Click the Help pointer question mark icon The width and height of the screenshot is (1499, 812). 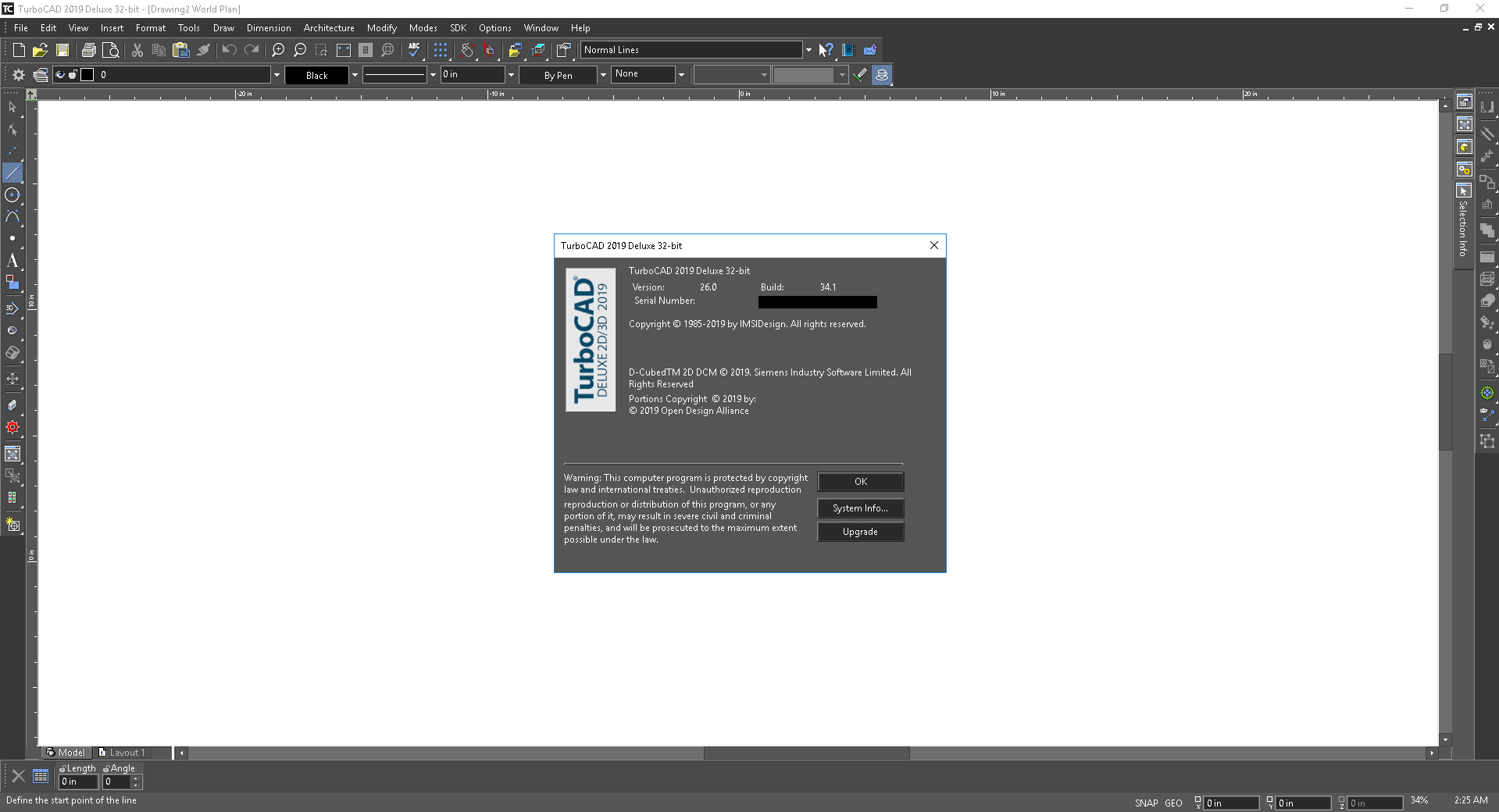pos(826,50)
